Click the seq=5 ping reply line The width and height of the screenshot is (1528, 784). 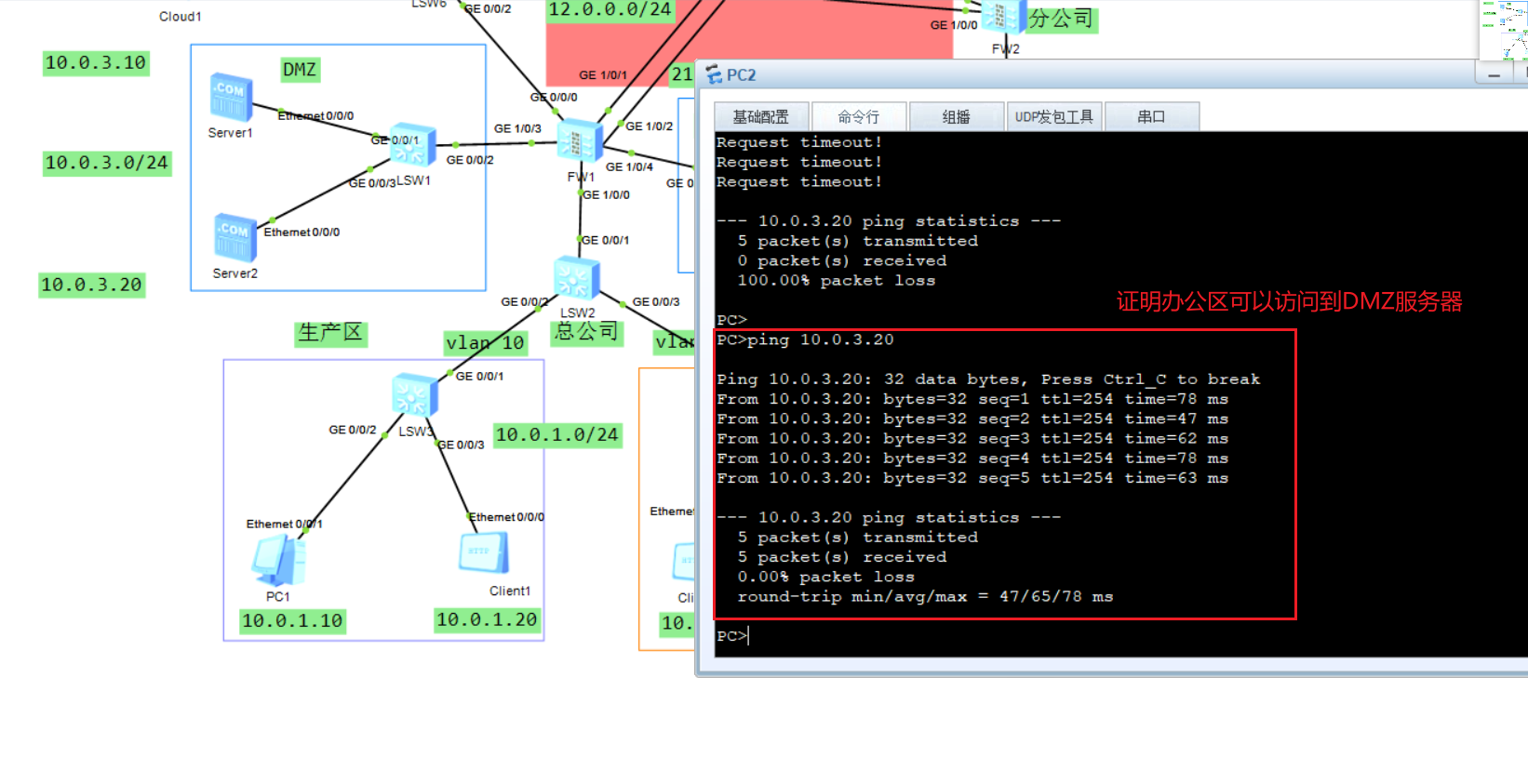(972, 478)
